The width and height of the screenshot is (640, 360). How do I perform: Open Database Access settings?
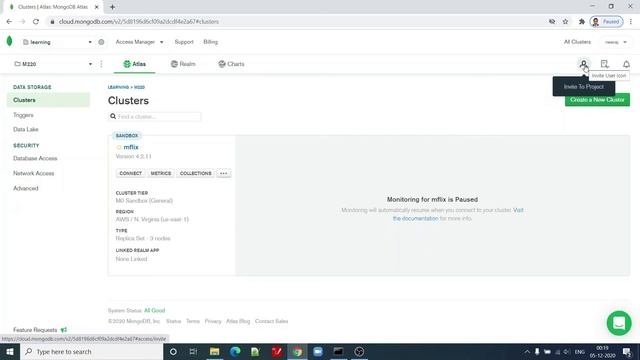coord(35,158)
